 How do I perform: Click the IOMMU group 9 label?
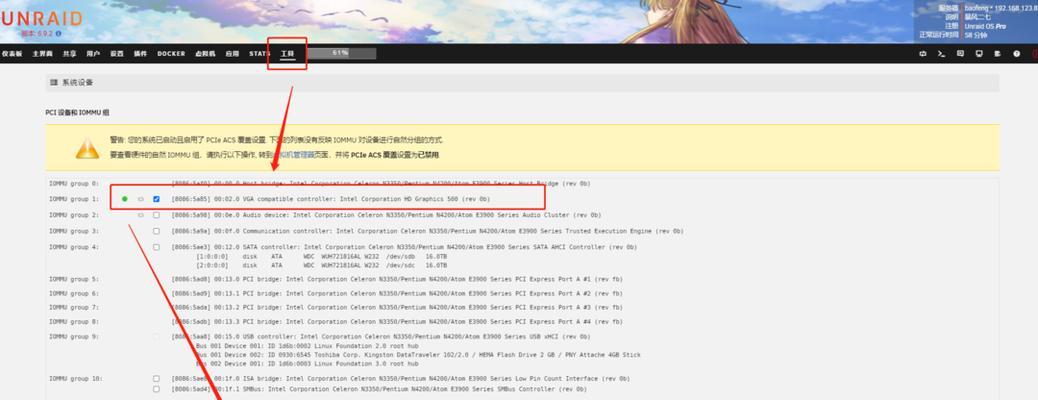[74, 336]
